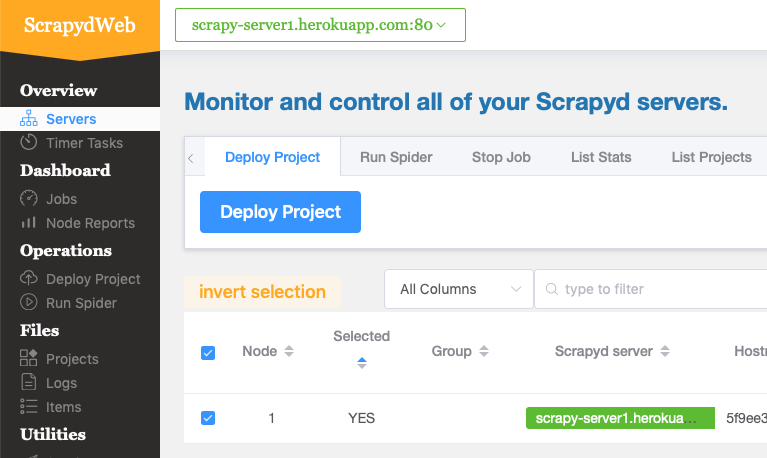
Task: Click the invert selection button
Action: (x=262, y=292)
